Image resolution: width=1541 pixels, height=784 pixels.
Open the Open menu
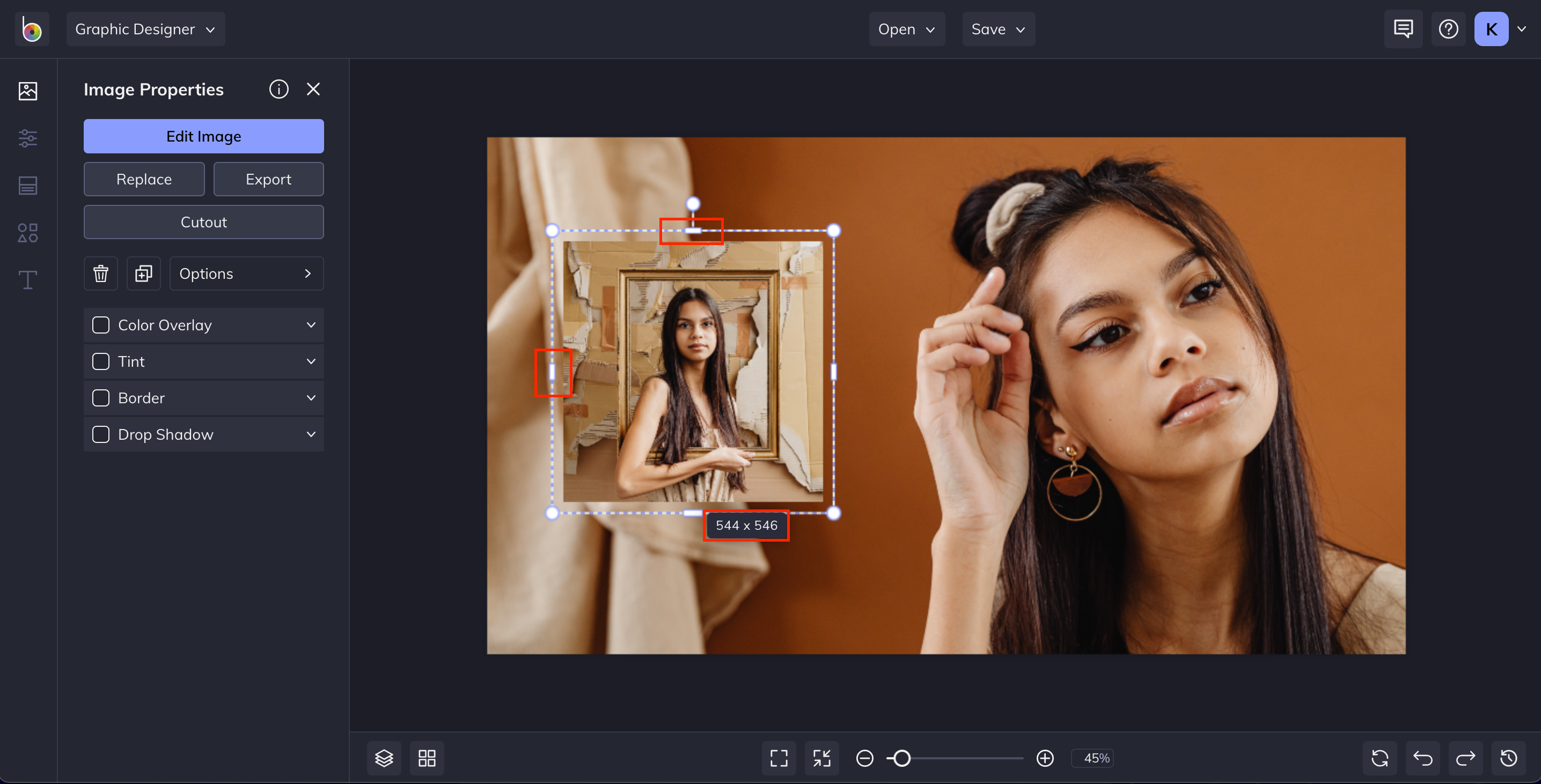click(x=906, y=29)
